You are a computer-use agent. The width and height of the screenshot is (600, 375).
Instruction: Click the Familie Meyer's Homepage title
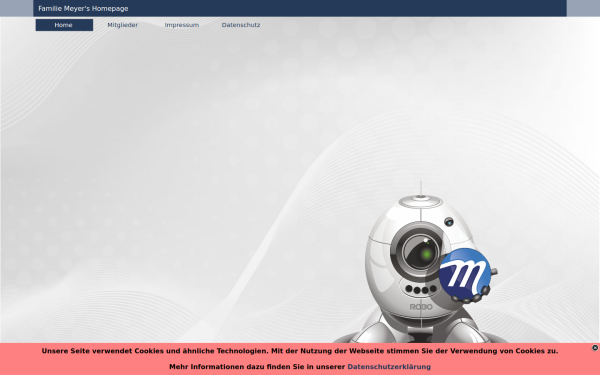pyautogui.click(x=83, y=8)
